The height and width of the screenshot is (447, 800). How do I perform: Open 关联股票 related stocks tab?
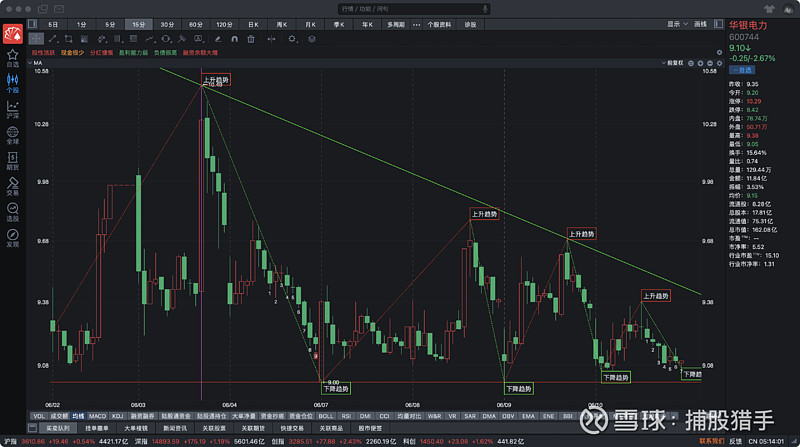click(x=214, y=428)
